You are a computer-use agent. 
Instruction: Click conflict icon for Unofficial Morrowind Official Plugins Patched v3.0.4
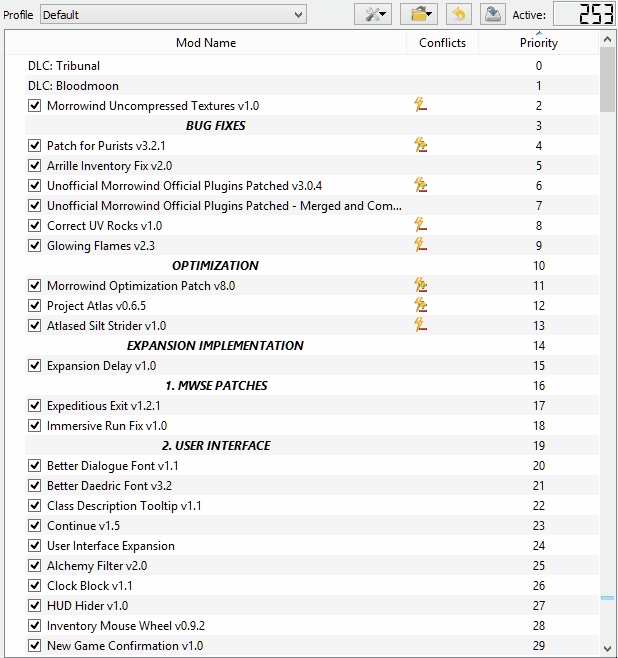point(420,185)
